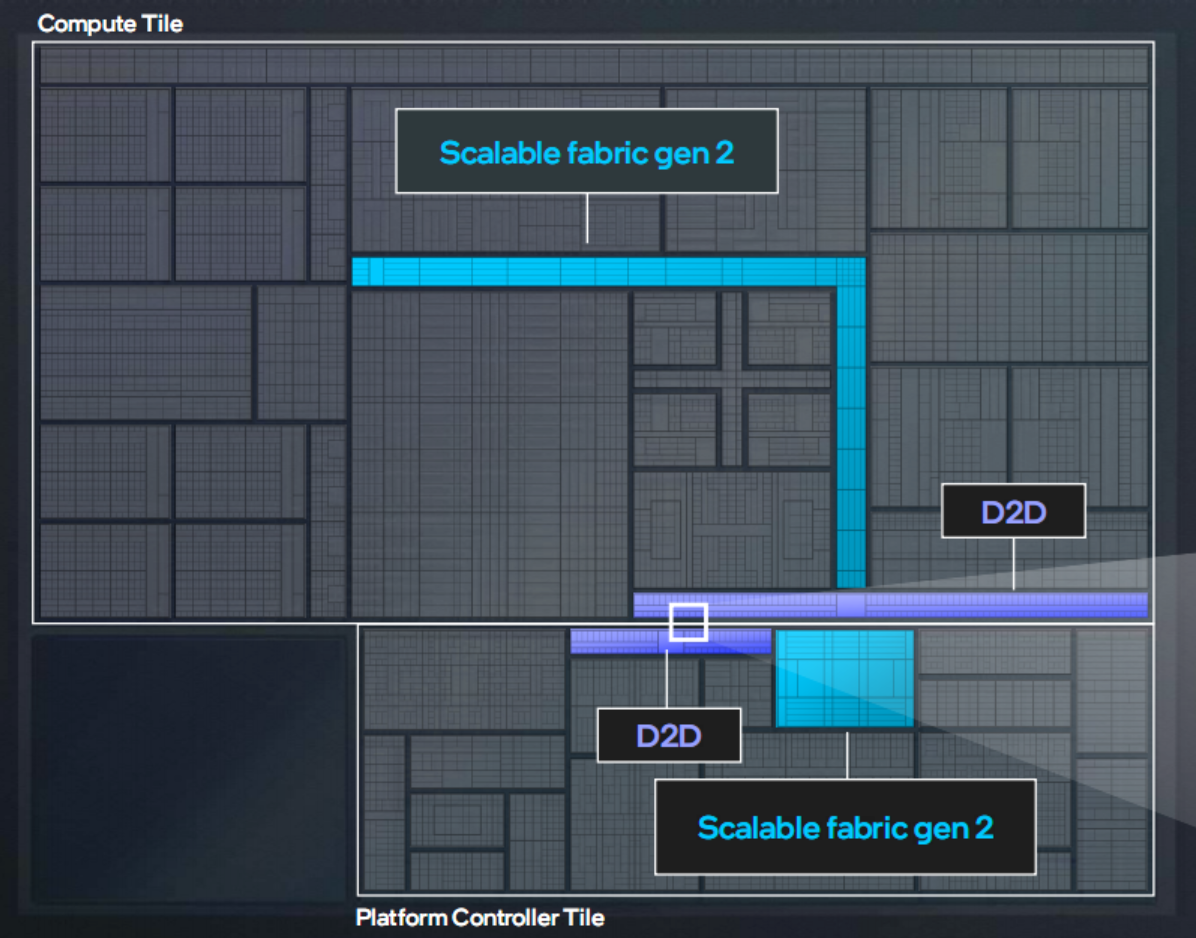
Task: Click the Platform Controller Tile caption
Action: (x=480, y=917)
